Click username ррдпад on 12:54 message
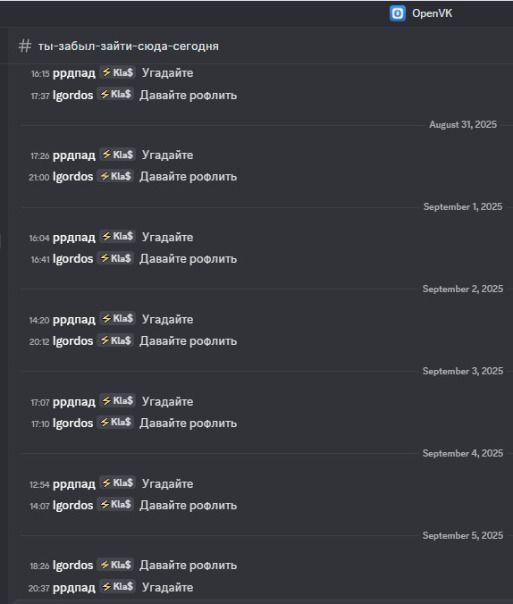Image resolution: width=513 pixels, height=604 pixels. pyautogui.click(x=74, y=484)
